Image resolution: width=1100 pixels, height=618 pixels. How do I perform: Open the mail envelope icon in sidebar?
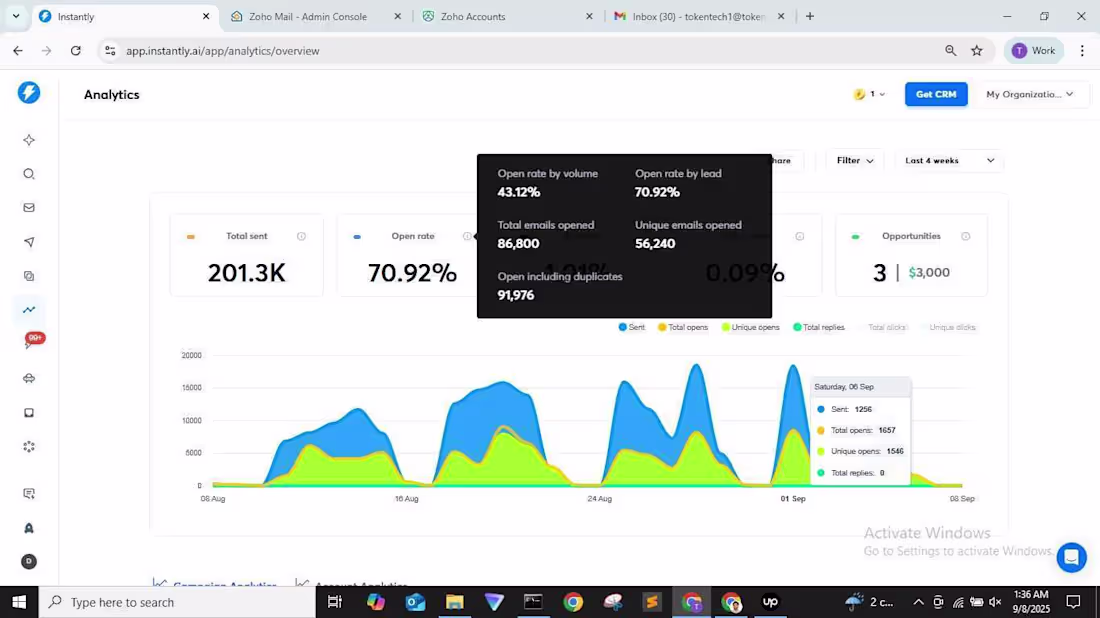click(29, 208)
